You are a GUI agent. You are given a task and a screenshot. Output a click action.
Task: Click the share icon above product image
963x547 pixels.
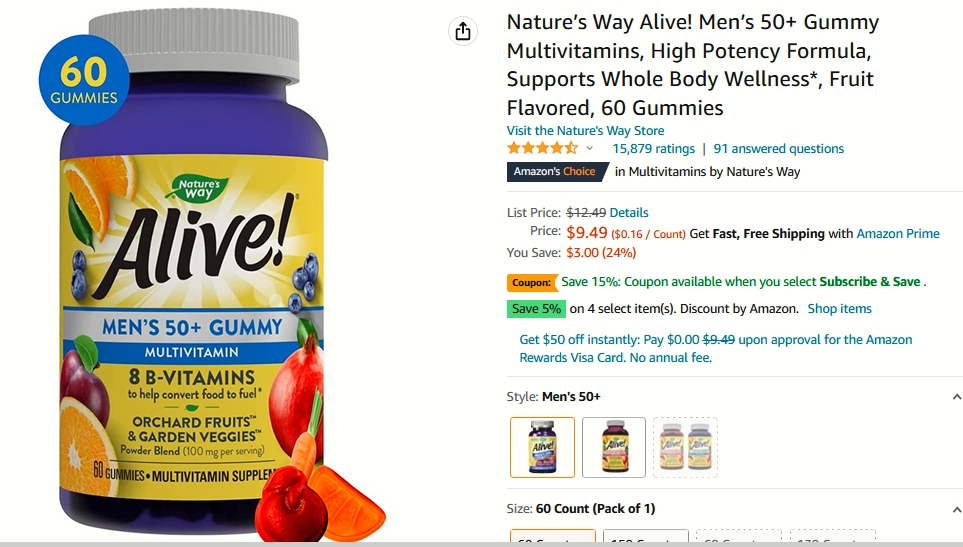point(463,31)
